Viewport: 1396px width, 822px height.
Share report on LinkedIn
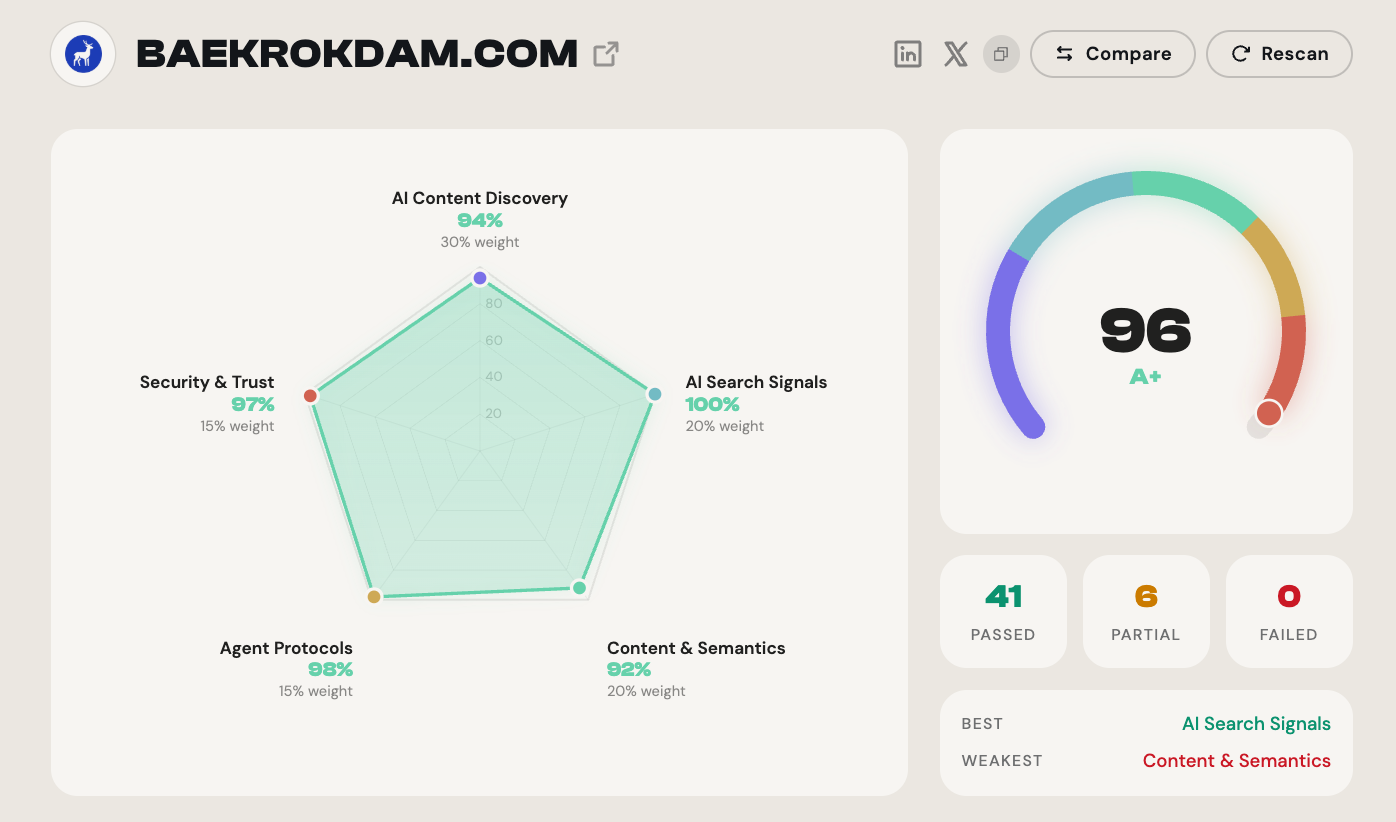click(908, 54)
